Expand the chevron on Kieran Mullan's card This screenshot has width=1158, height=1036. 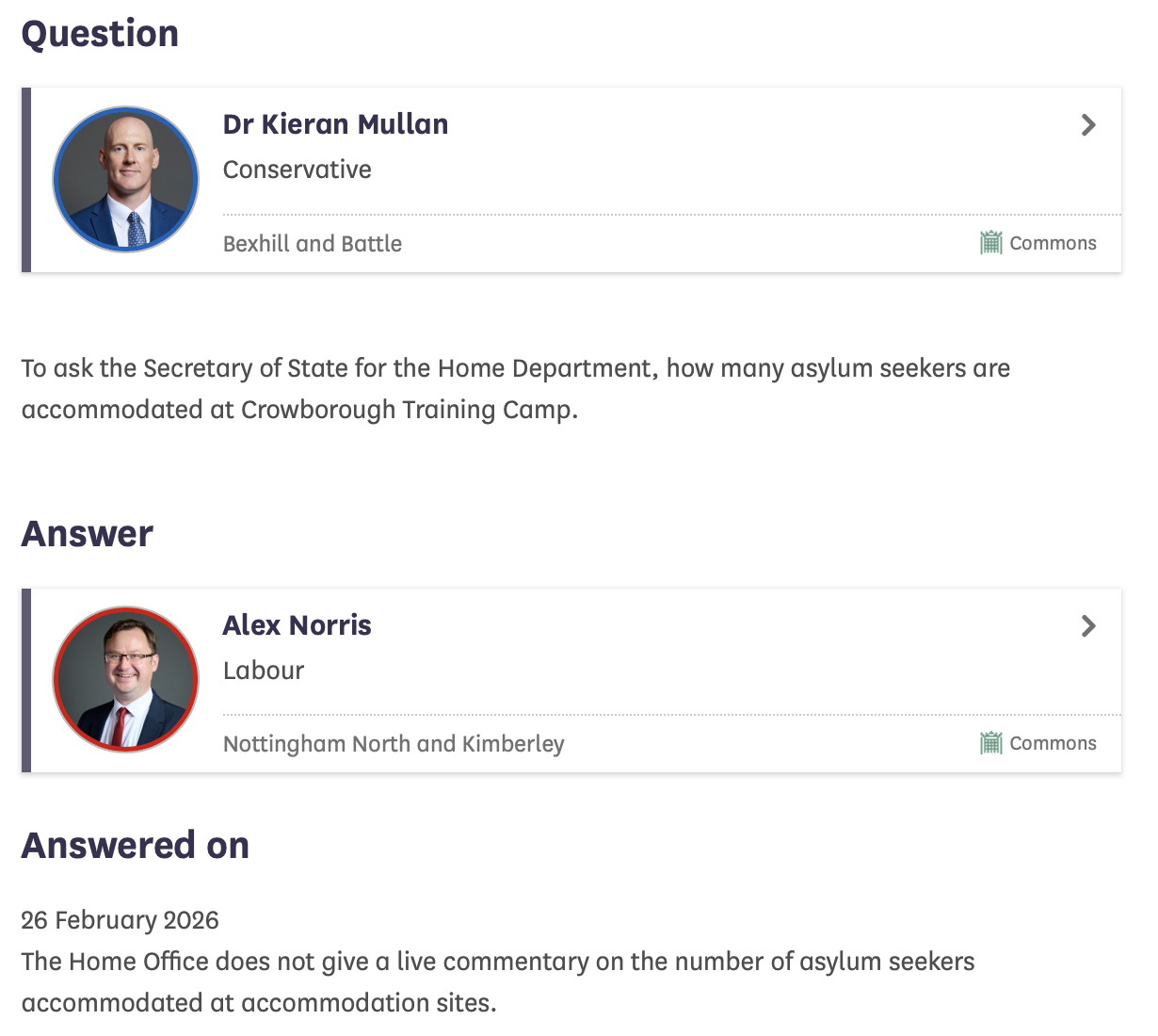pos(1088,124)
